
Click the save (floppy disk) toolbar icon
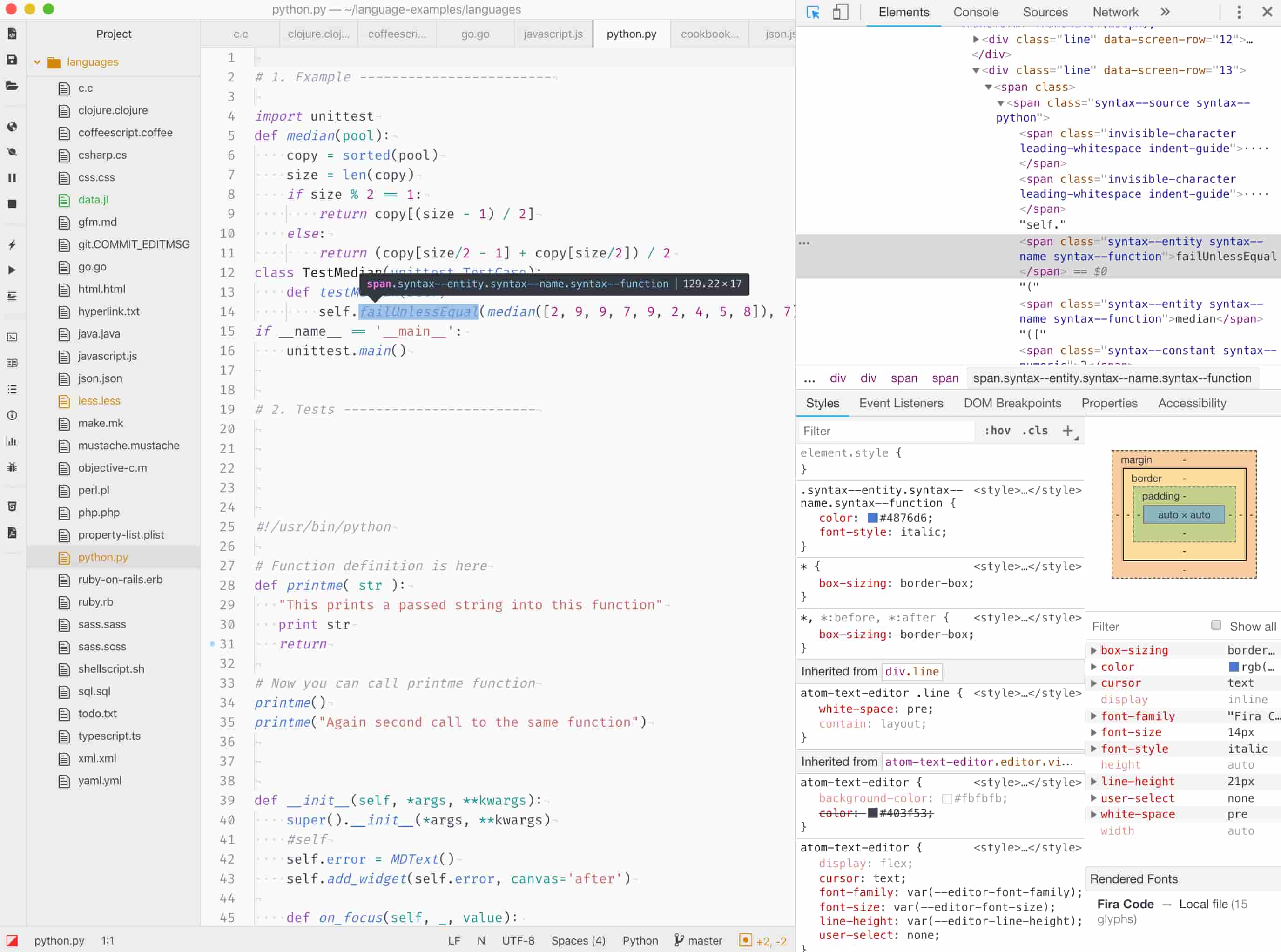click(x=12, y=60)
